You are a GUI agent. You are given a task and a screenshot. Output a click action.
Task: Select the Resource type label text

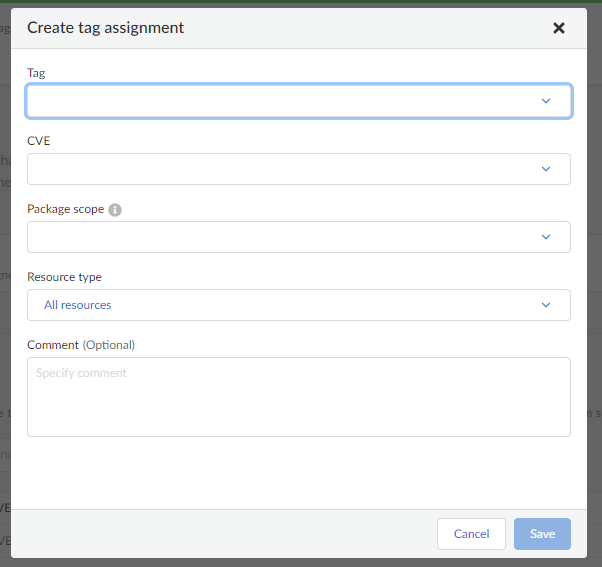(64, 277)
